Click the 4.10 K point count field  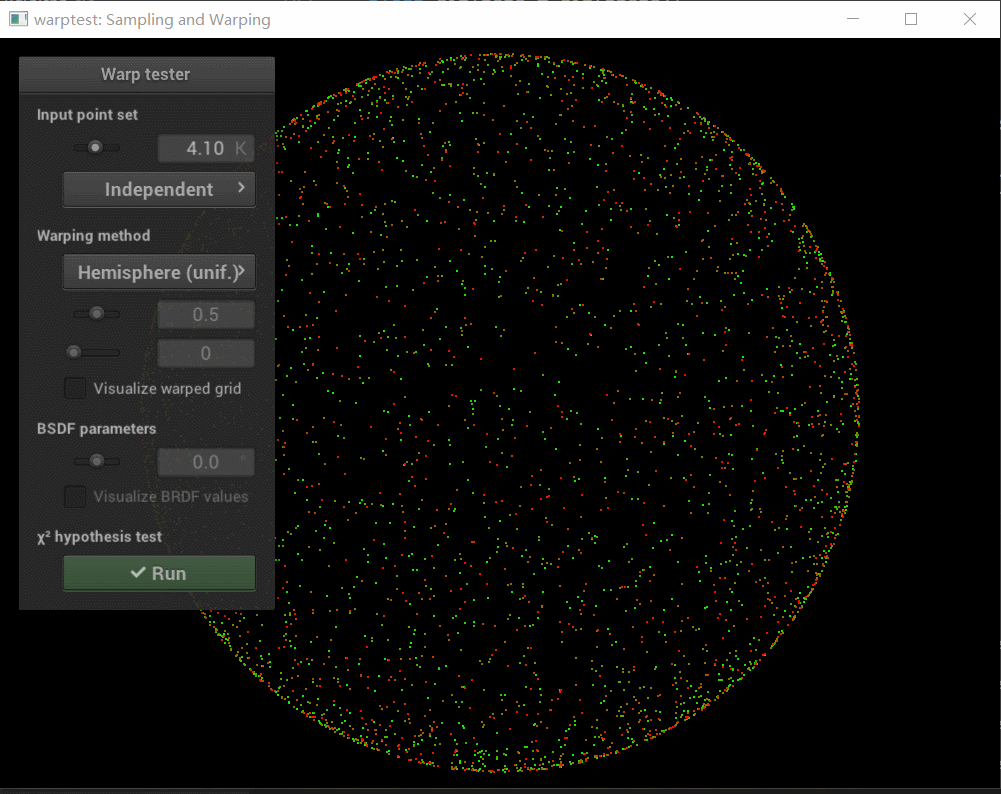206,148
